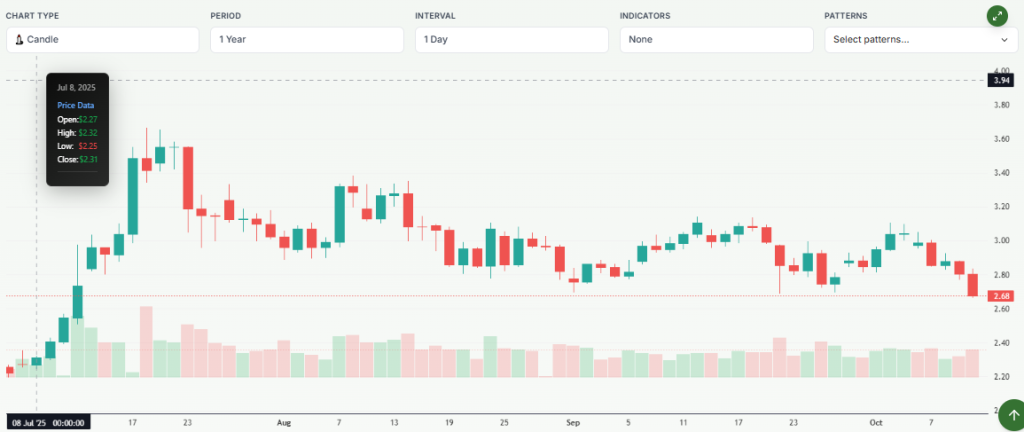Click the 08 Jul '25 crosshair date label
This screenshot has width=1024, height=432.
click(48, 423)
